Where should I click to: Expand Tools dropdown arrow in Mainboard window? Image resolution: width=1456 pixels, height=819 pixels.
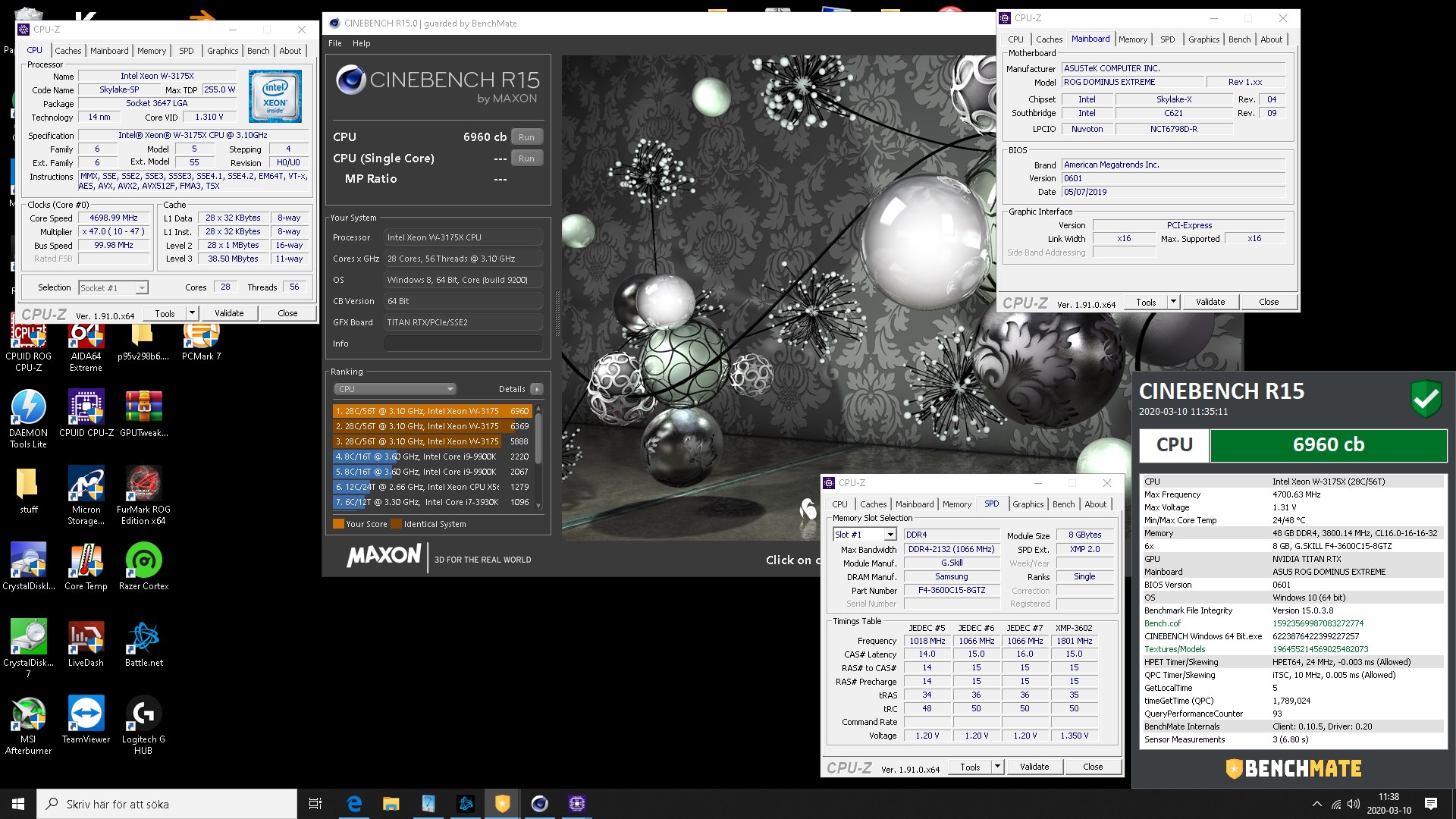click(1173, 302)
